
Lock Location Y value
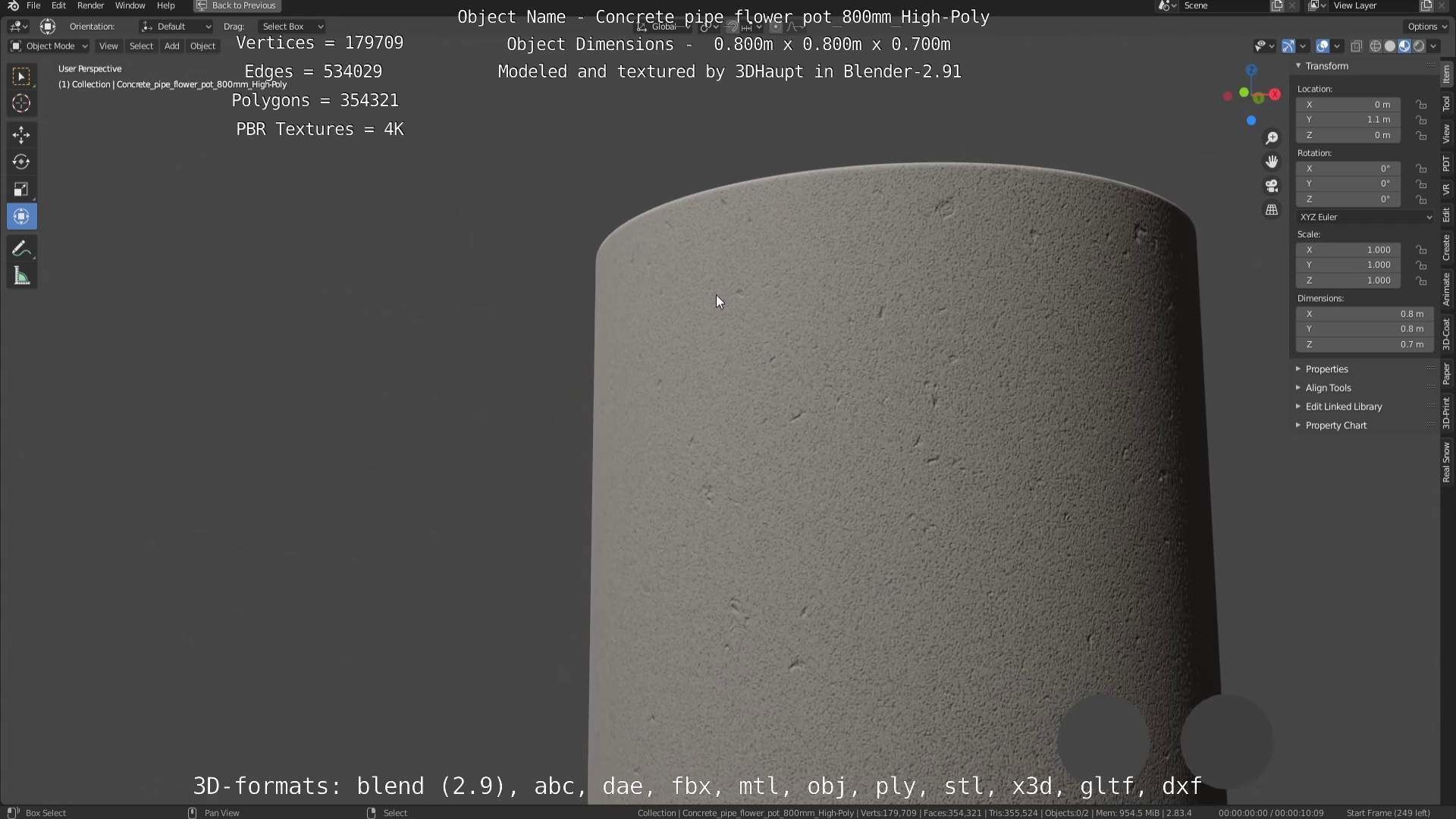coord(1422,120)
